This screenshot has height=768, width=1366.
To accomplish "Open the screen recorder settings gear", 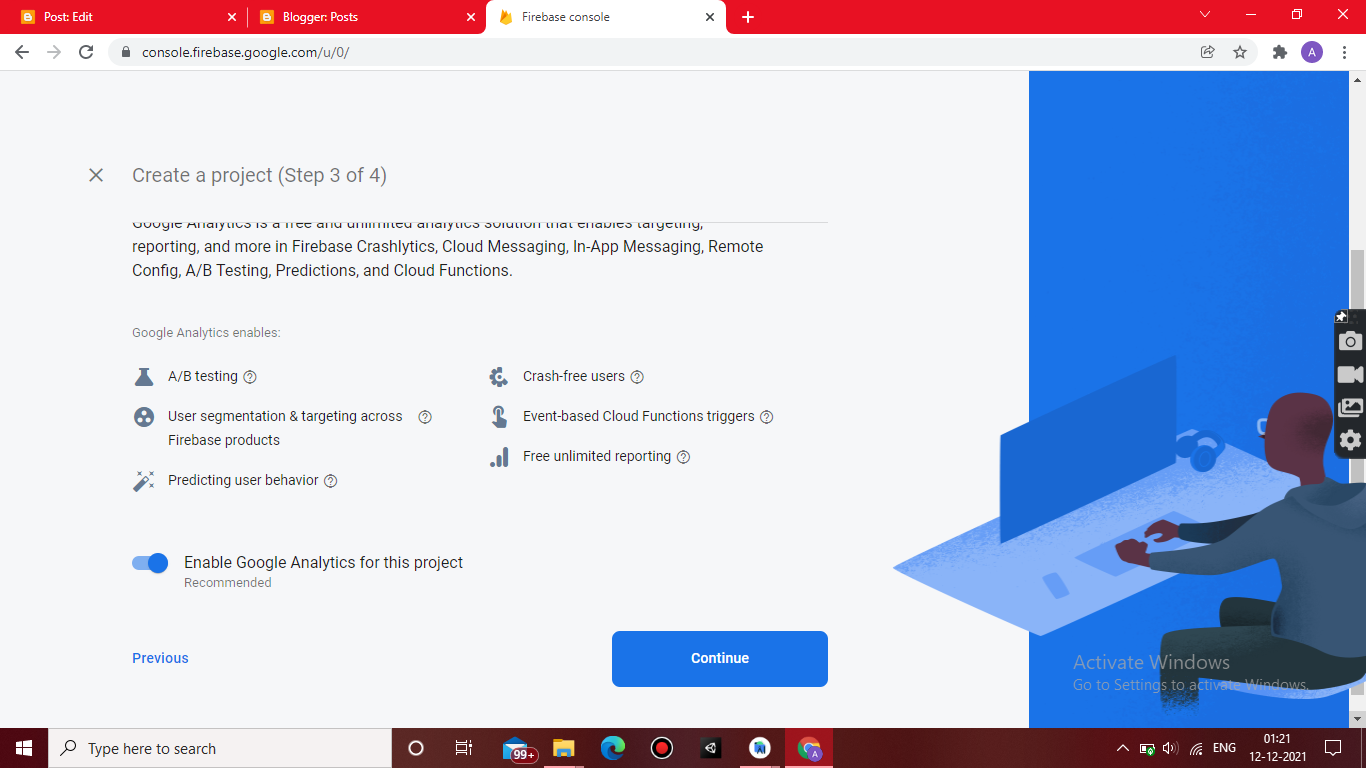I will pos(1350,440).
